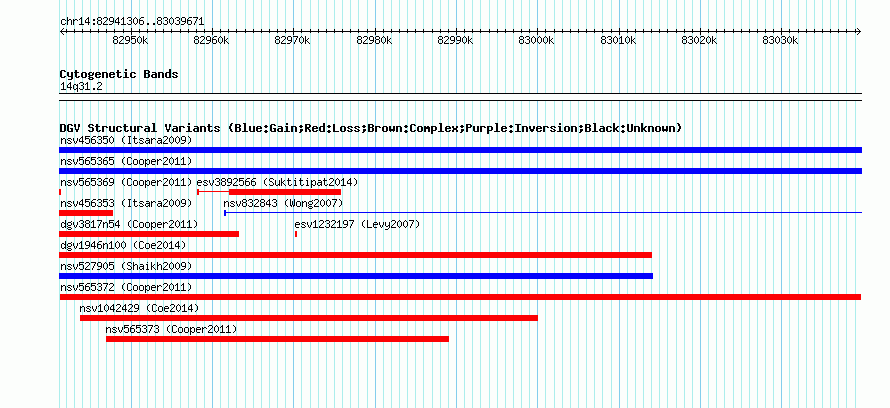This screenshot has width=890, height=408.
Task: Click the 83000k ruler tick label
Action: (x=536, y=40)
